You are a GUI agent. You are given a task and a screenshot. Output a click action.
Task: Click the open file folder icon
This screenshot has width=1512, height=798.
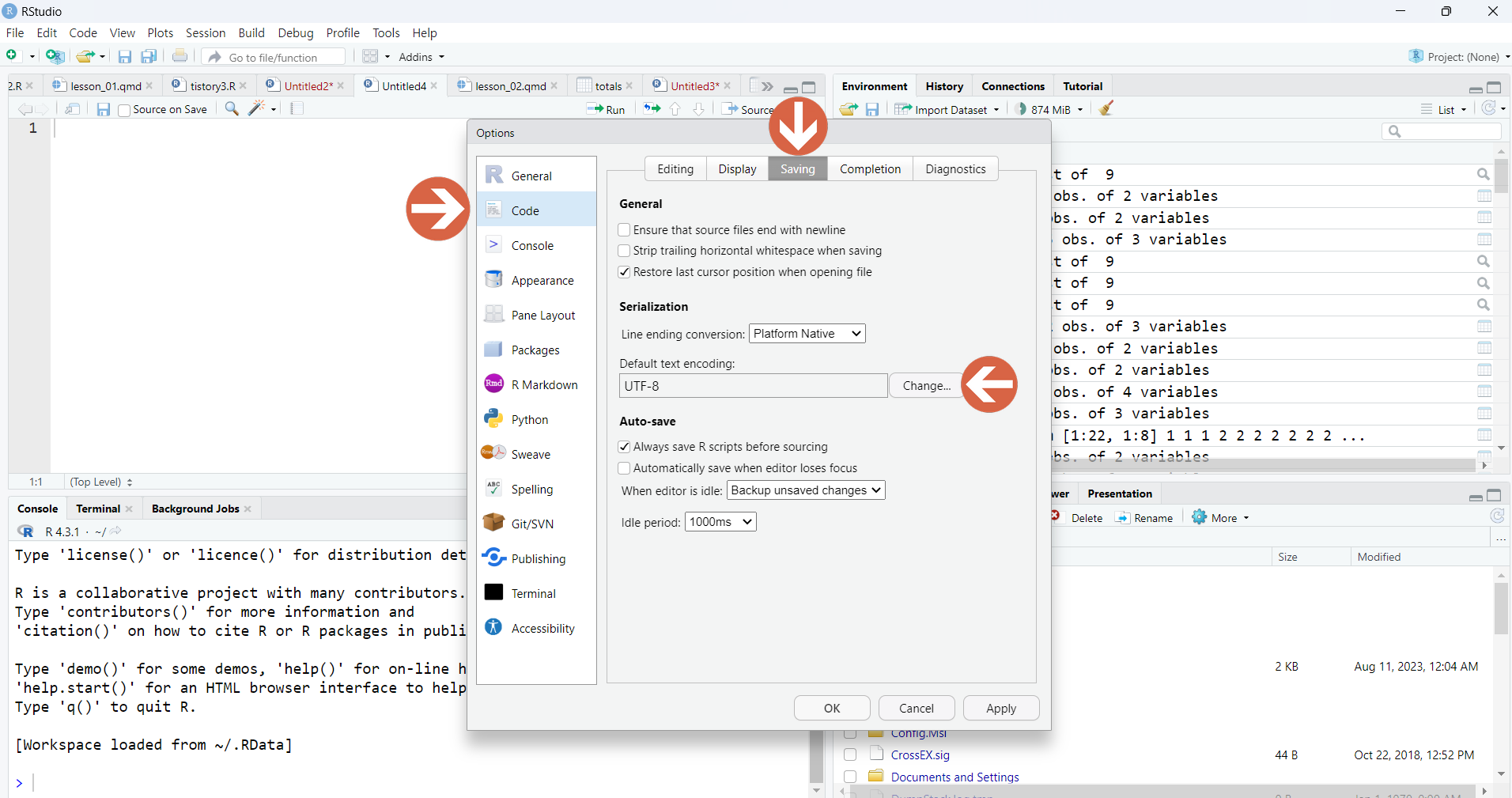(85, 56)
